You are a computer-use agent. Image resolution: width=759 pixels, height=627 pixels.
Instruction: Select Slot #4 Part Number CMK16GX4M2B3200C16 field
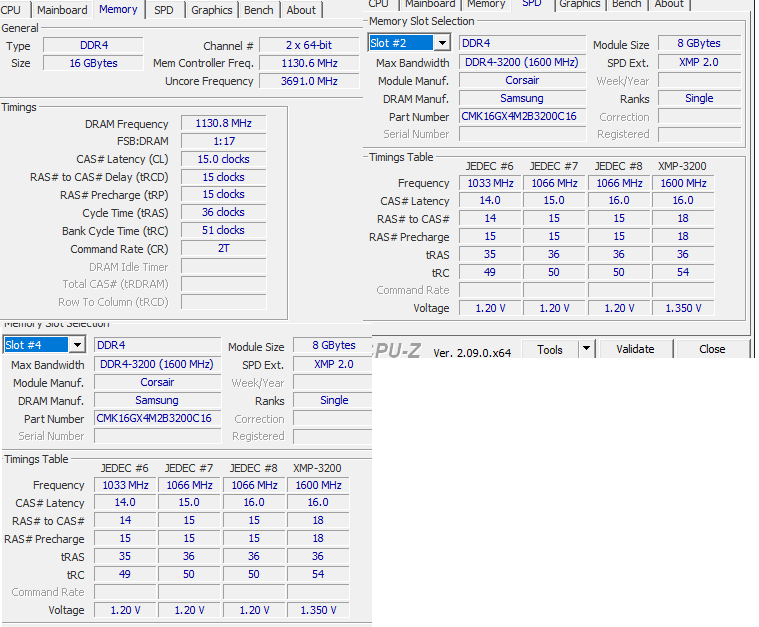157,418
